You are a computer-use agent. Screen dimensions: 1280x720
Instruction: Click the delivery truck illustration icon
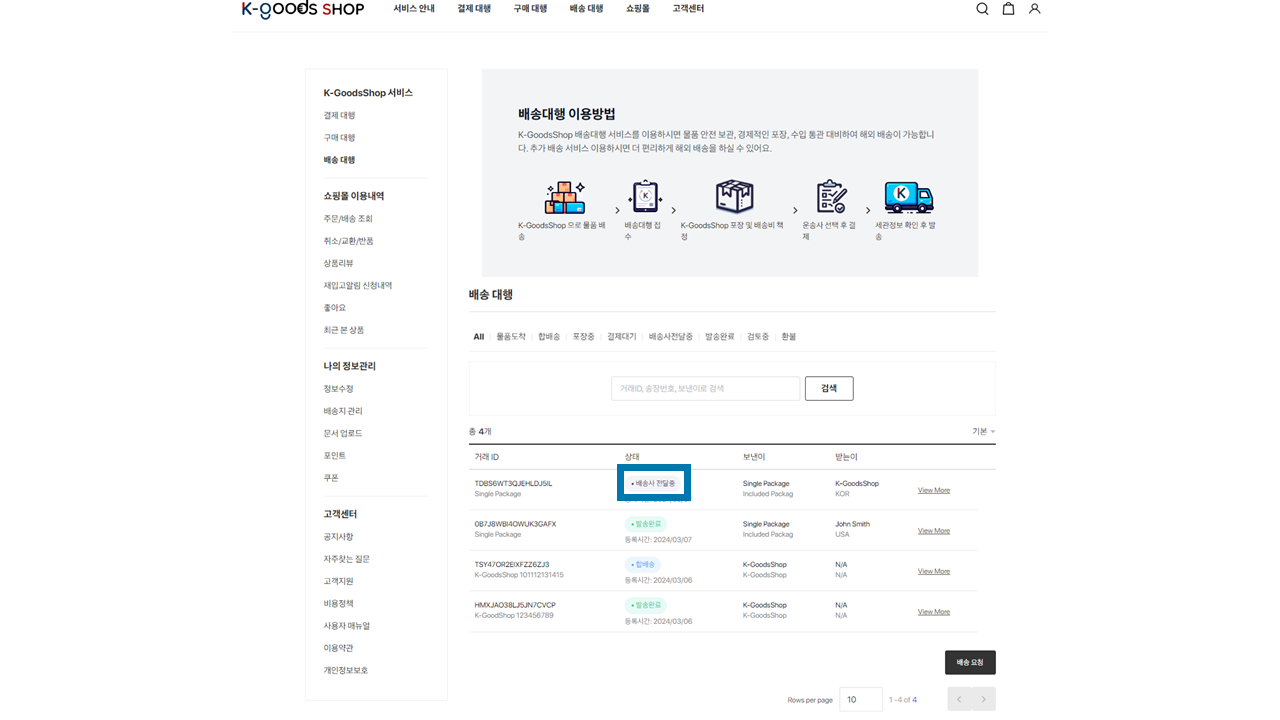click(908, 198)
